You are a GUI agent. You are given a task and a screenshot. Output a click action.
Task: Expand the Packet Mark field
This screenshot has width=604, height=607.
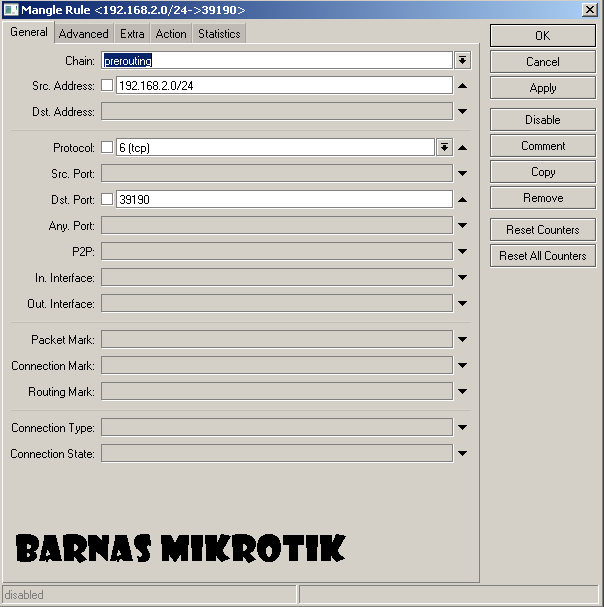(462, 340)
